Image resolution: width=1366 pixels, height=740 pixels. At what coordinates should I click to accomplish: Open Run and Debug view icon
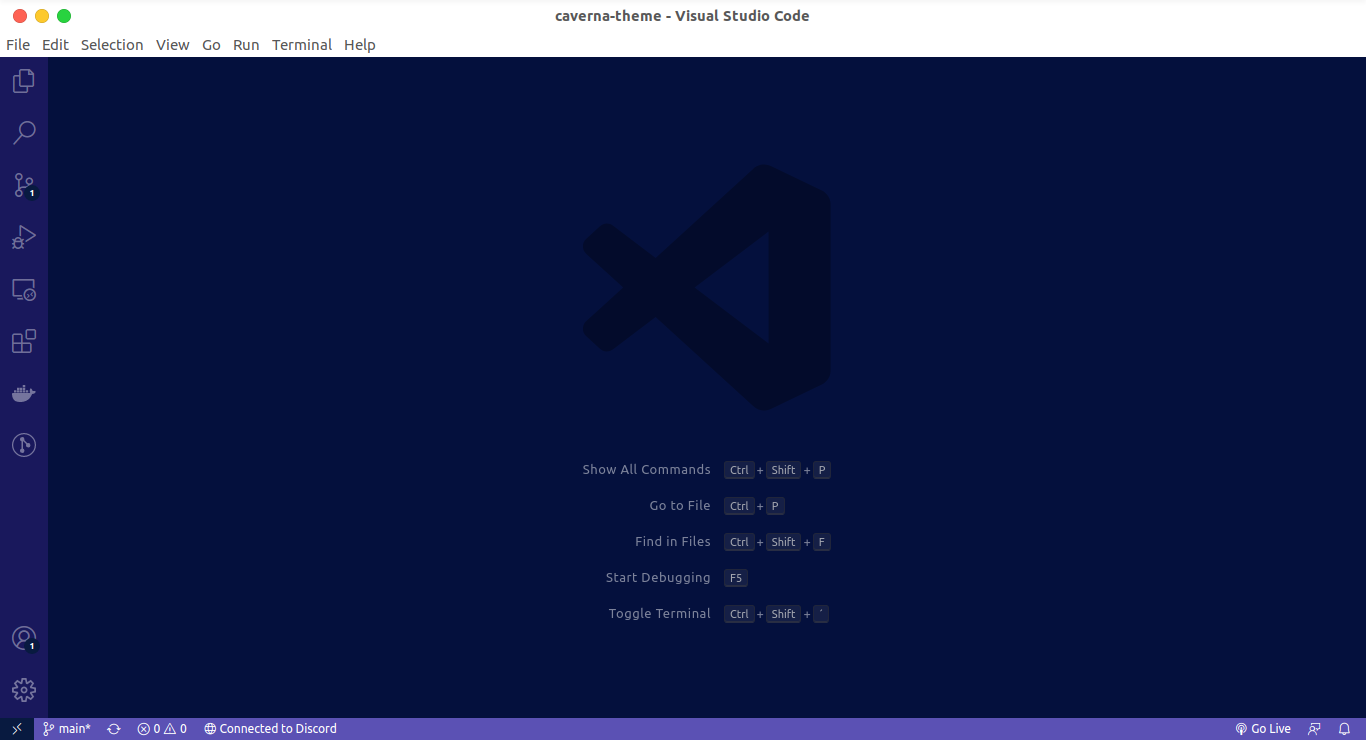[x=24, y=237]
